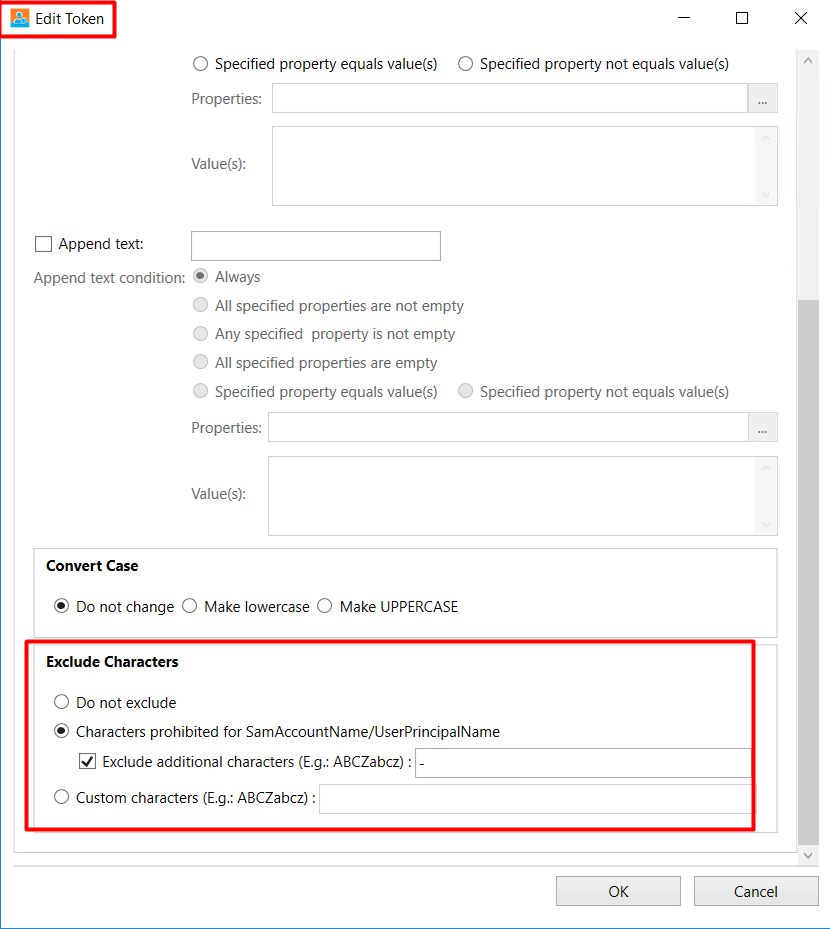
Task: Click into the Custom characters text field
Action: click(x=537, y=799)
